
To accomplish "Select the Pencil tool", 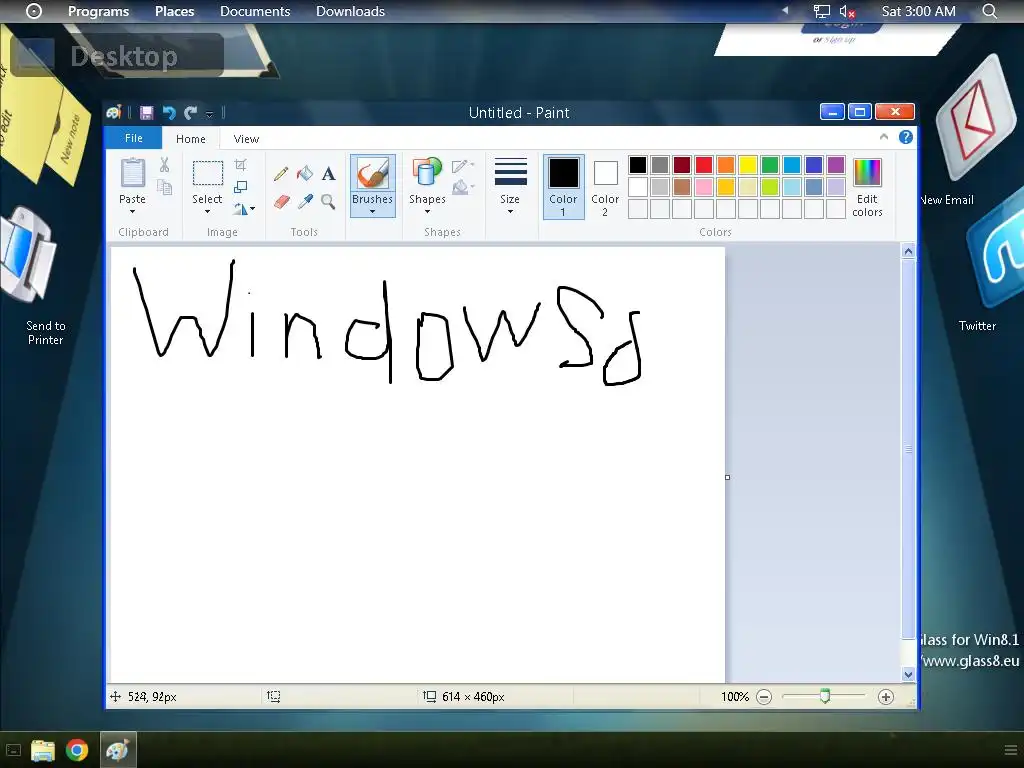I will pyautogui.click(x=281, y=174).
